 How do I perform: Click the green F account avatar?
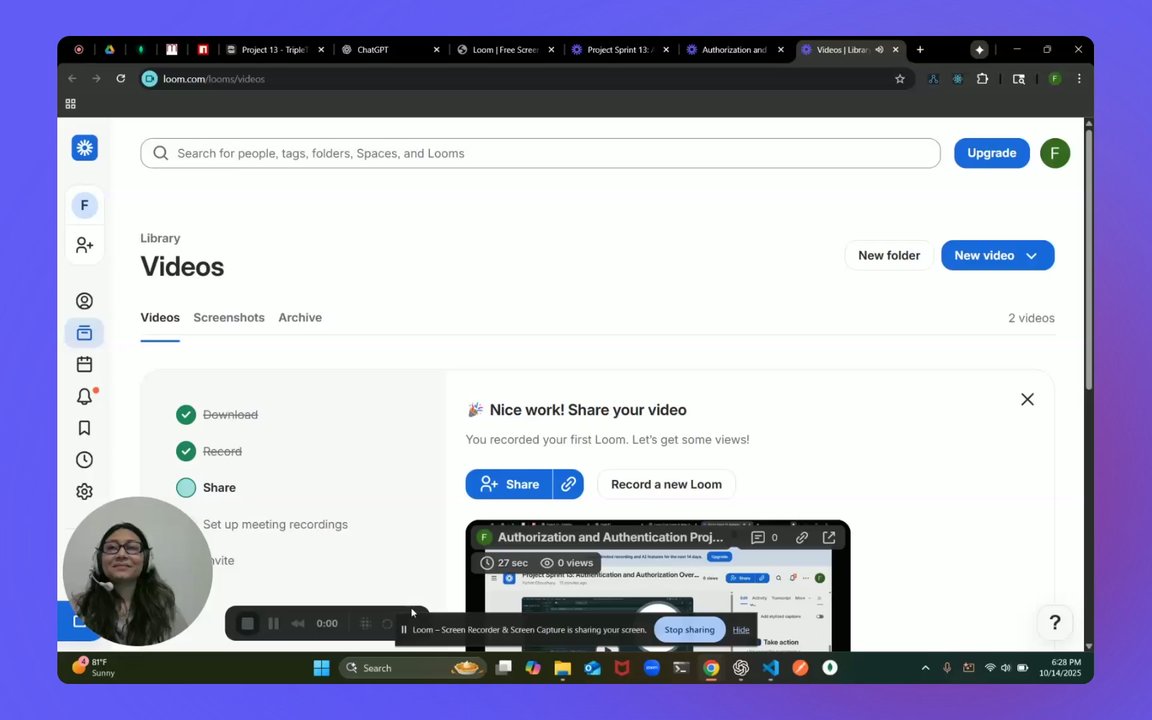coord(1055,153)
